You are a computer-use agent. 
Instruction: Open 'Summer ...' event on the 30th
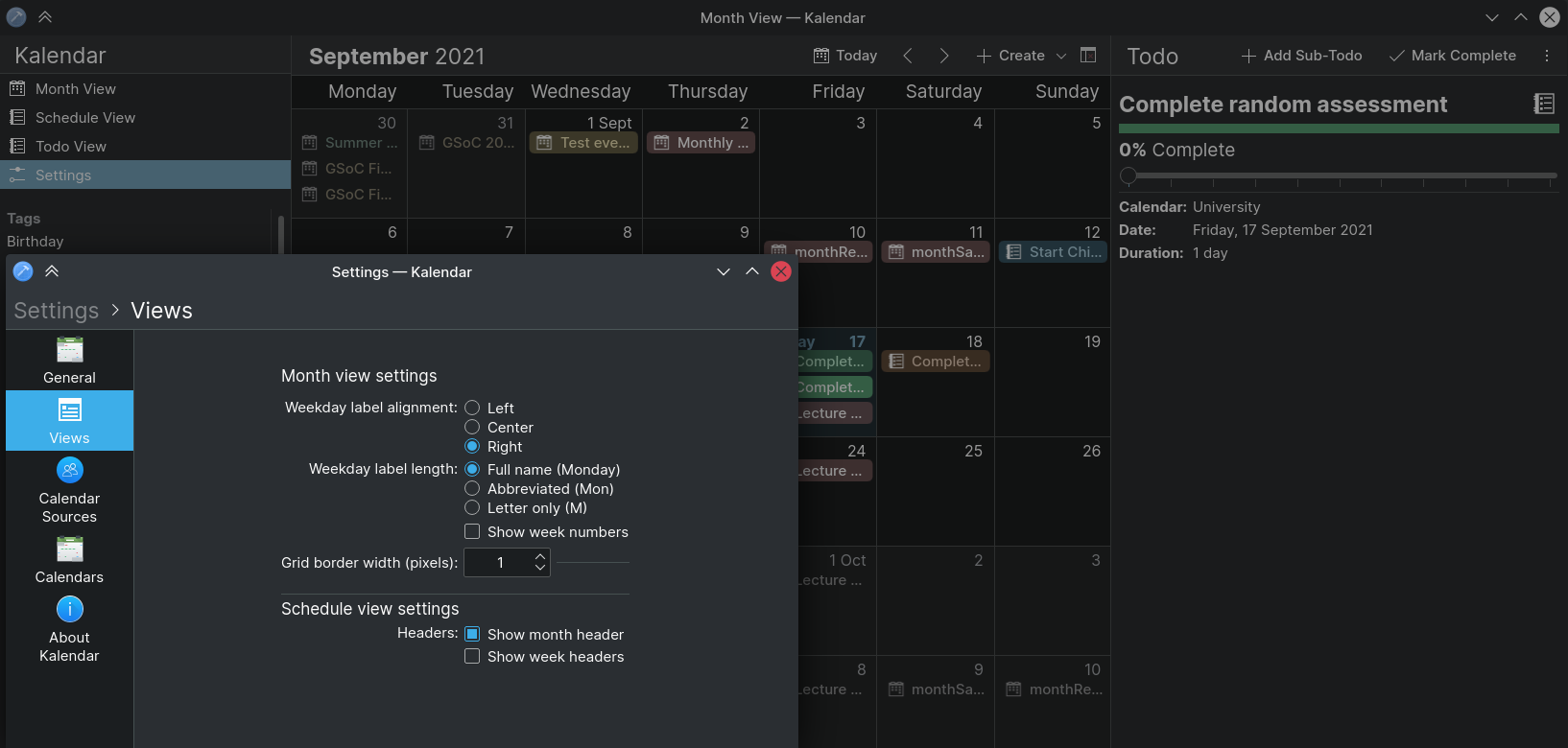(x=350, y=143)
